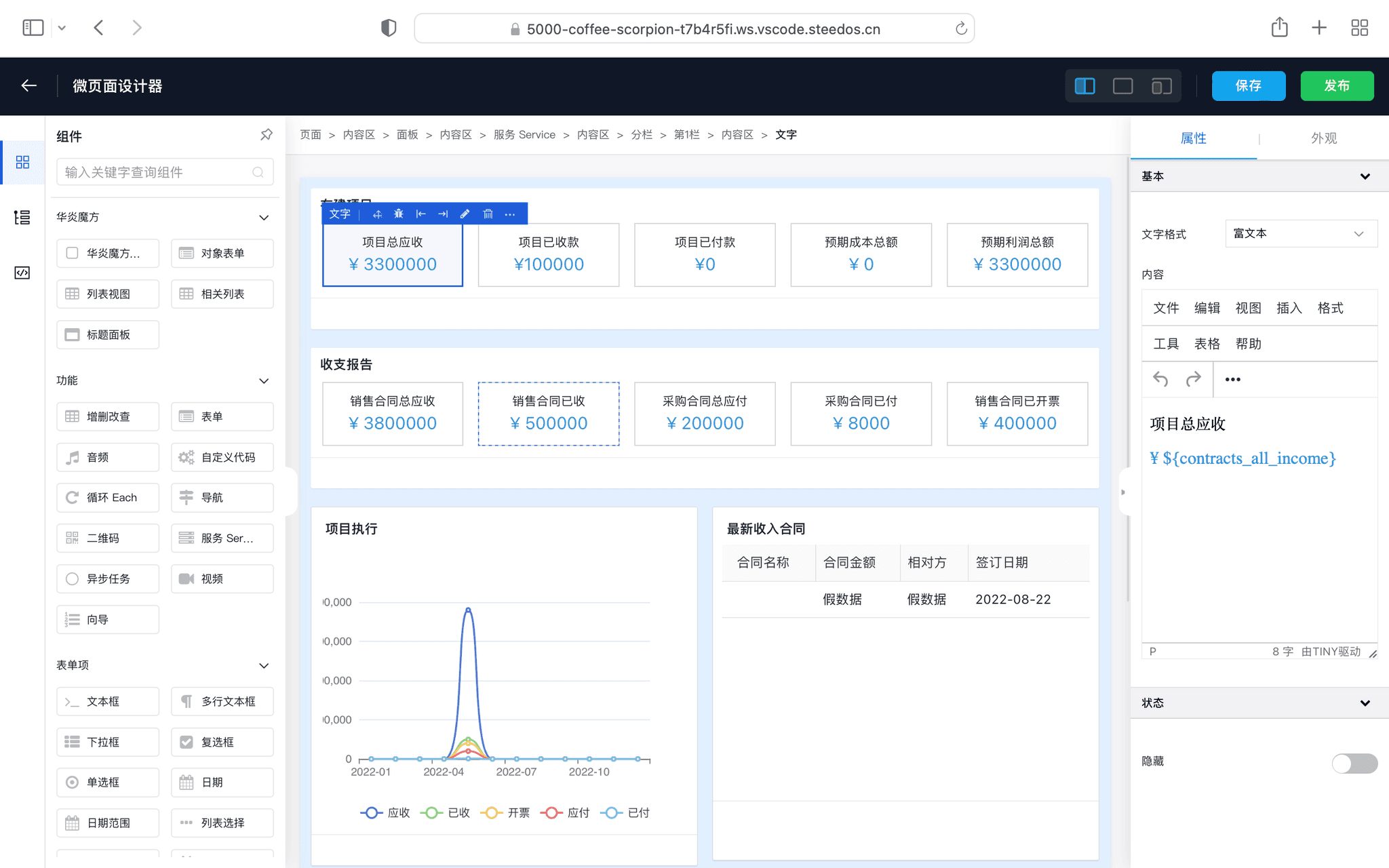This screenshot has width=1389, height=868.
Task: Redo using the redo arrow in the editor
Action: 1194,379
